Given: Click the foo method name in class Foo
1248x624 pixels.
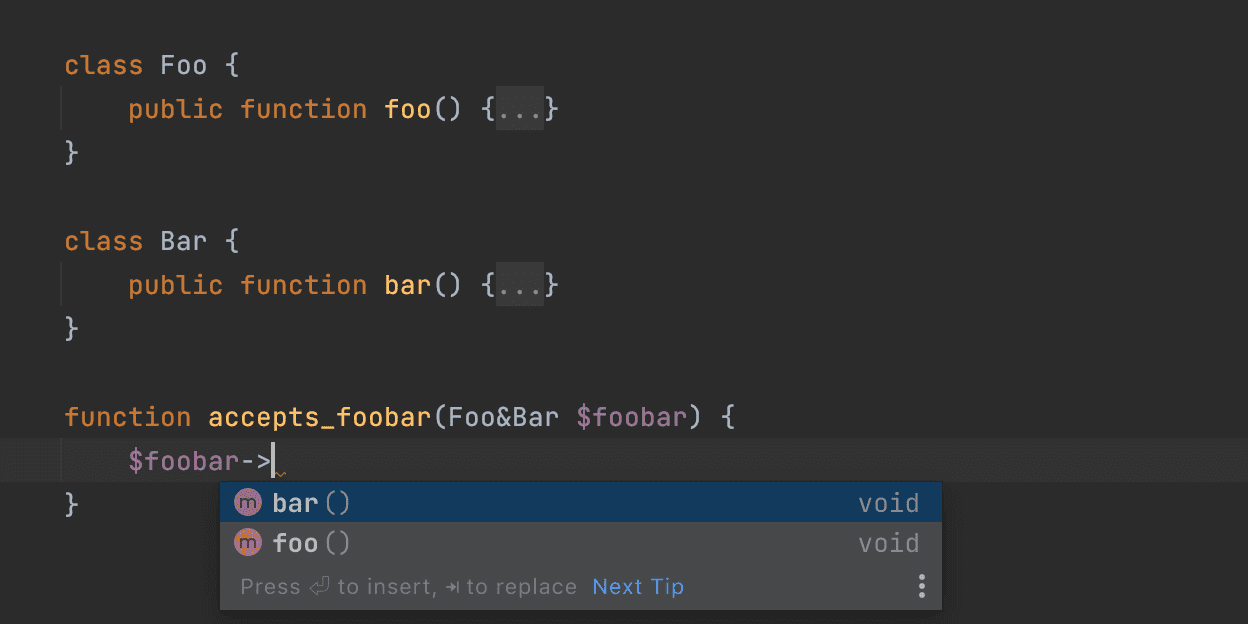Looking at the screenshot, I should click(x=408, y=109).
